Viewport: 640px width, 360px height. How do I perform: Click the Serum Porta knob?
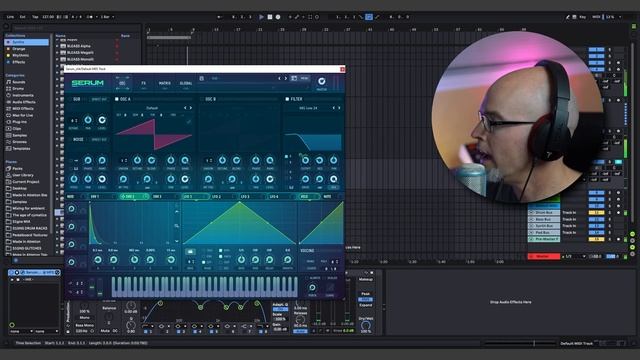click(312, 288)
